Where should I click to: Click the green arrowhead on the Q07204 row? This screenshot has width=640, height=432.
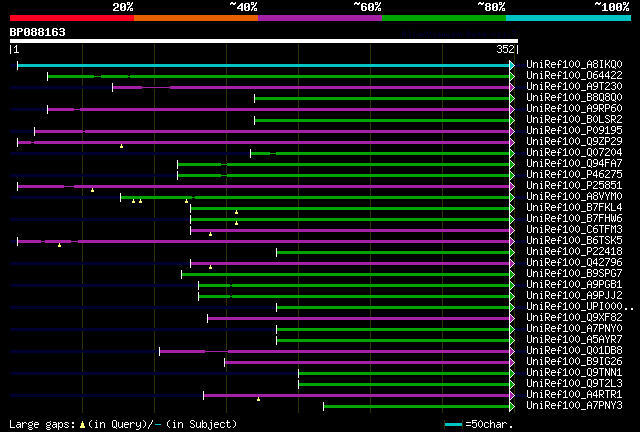point(512,154)
